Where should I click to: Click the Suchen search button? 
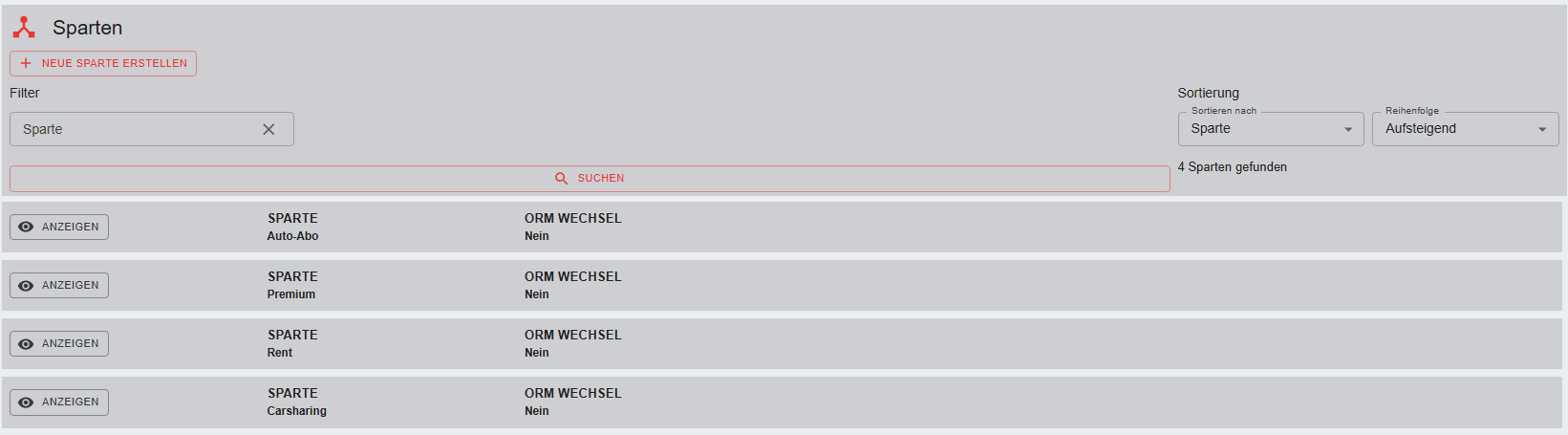(590, 179)
